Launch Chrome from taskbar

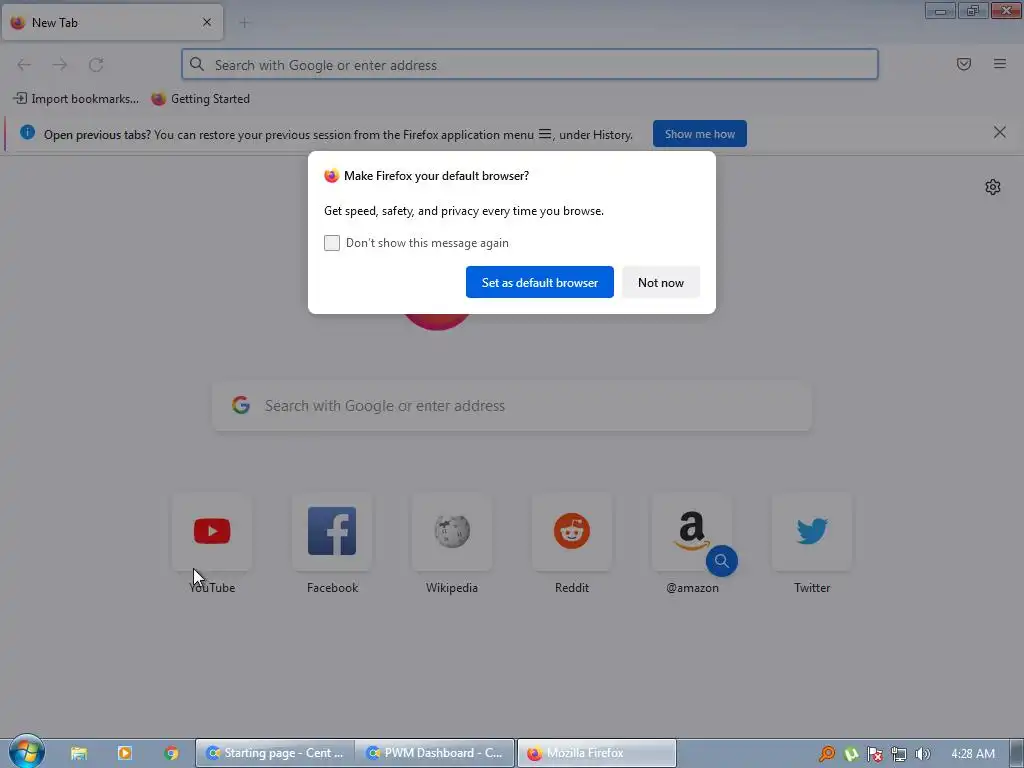point(171,753)
